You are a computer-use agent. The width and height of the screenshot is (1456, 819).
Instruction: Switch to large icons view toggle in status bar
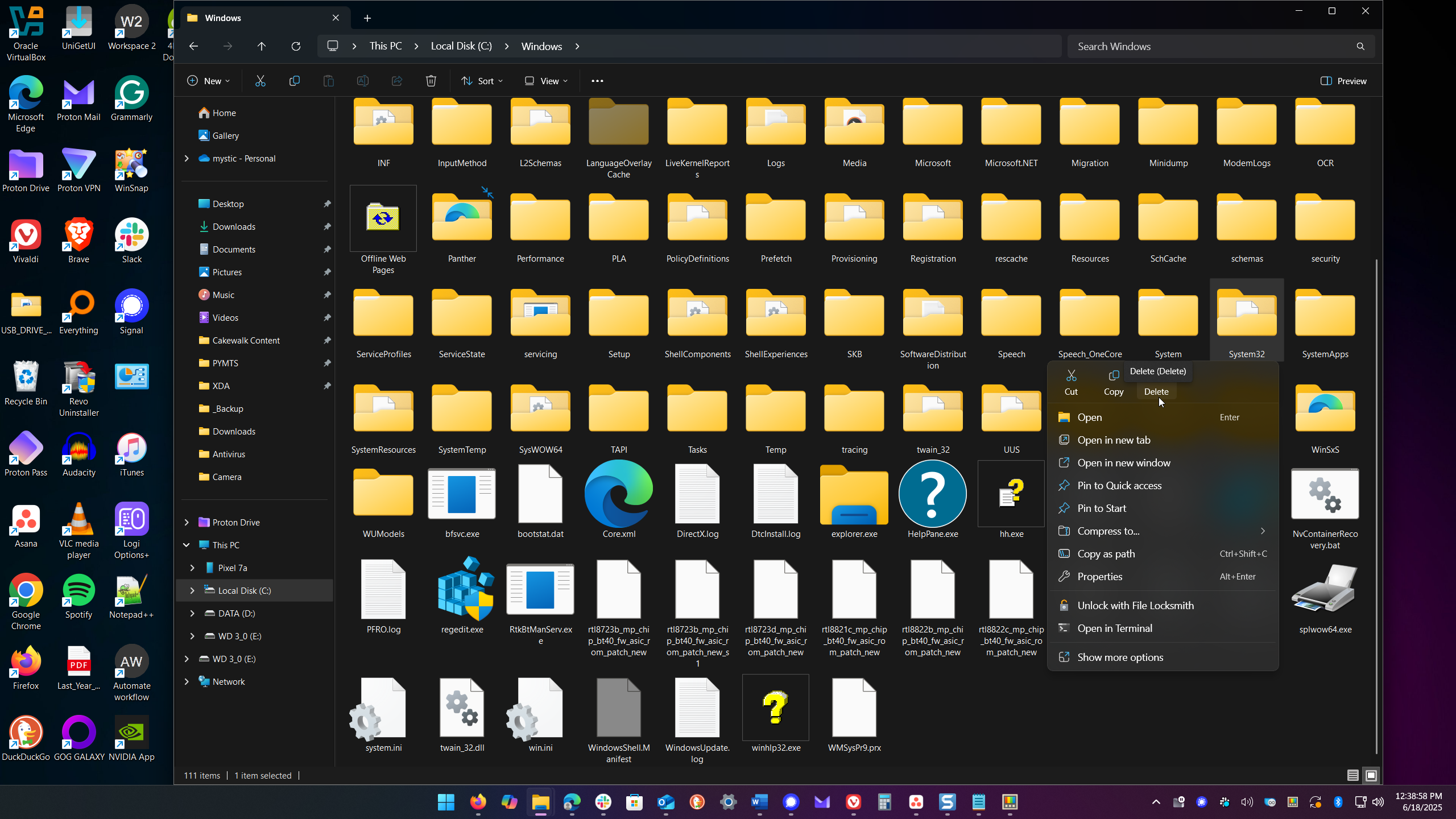[x=1371, y=775]
